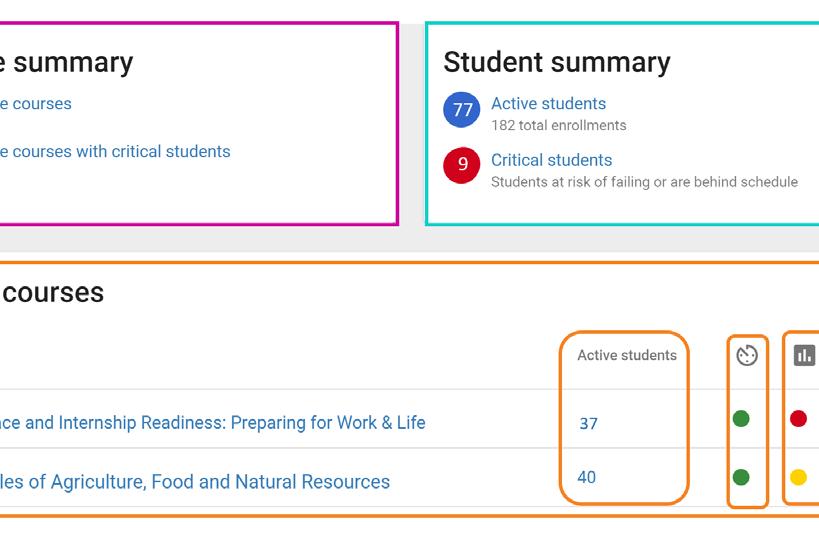Click the 37 active students count
Image resolution: width=819 pixels, height=534 pixels.
tap(588, 423)
